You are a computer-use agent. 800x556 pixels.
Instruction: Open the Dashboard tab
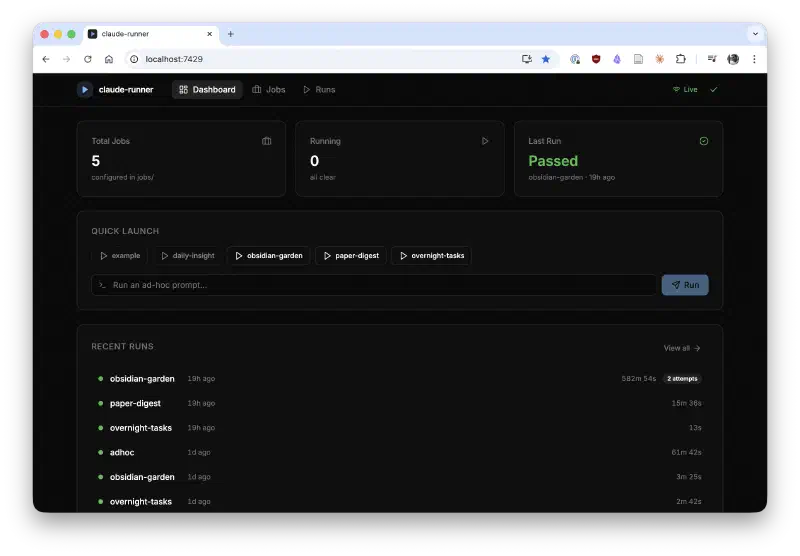pyautogui.click(x=207, y=90)
